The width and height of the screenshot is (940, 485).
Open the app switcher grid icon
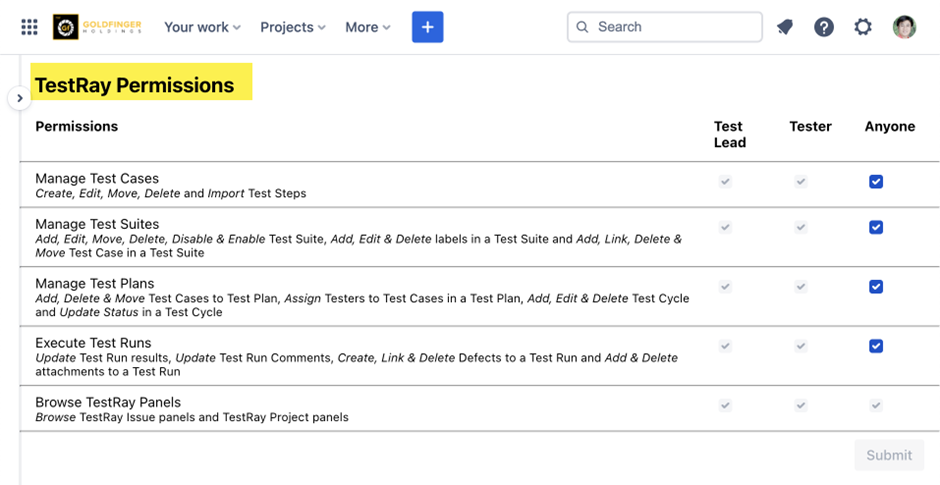(x=30, y=27)
